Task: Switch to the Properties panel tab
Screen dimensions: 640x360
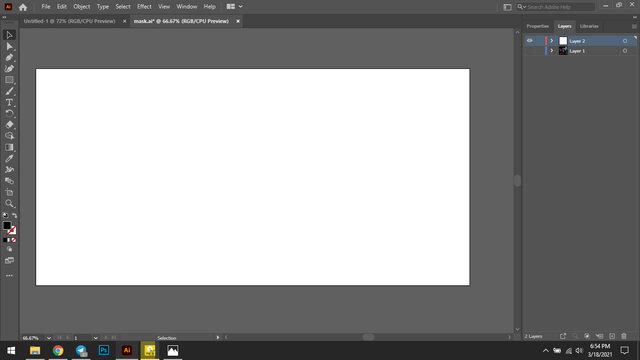Action: 538,26
